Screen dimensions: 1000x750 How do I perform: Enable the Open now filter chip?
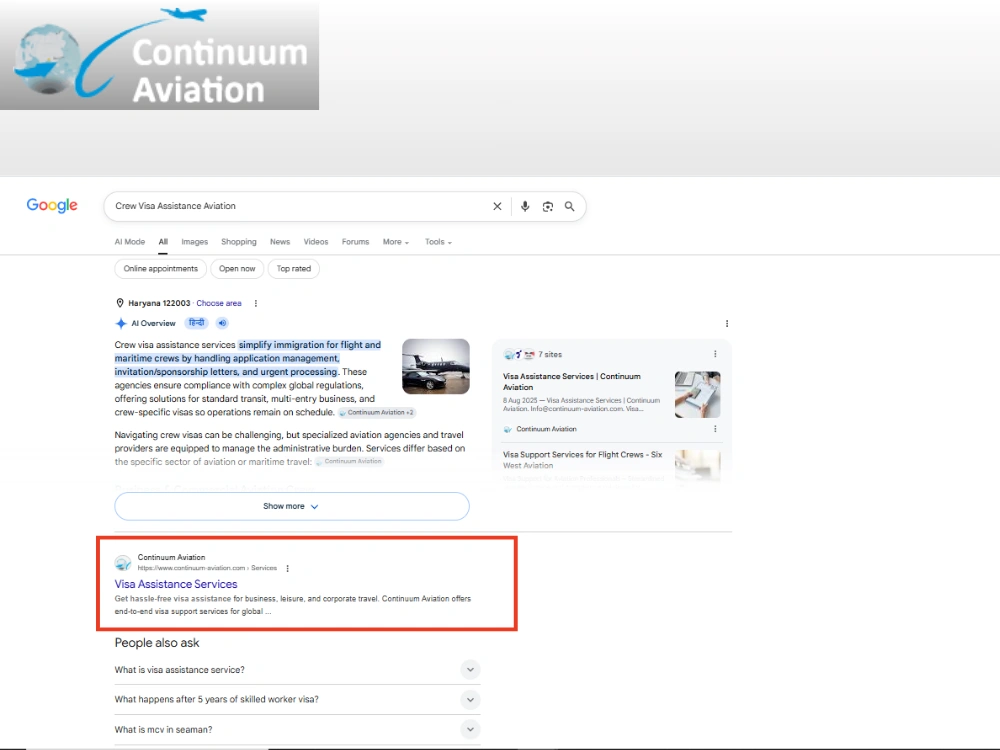[x=237, y=268]
